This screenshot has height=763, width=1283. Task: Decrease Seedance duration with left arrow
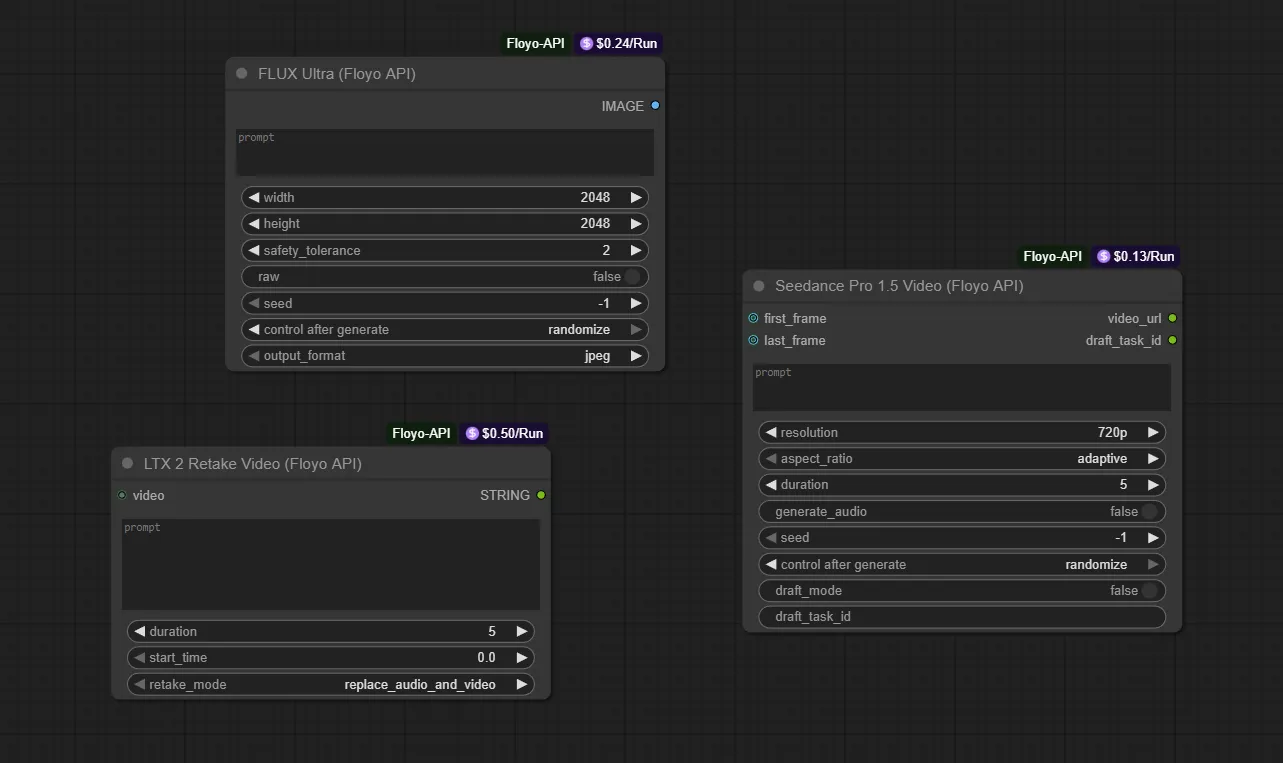pyautogui.click(x=771, y=485)
